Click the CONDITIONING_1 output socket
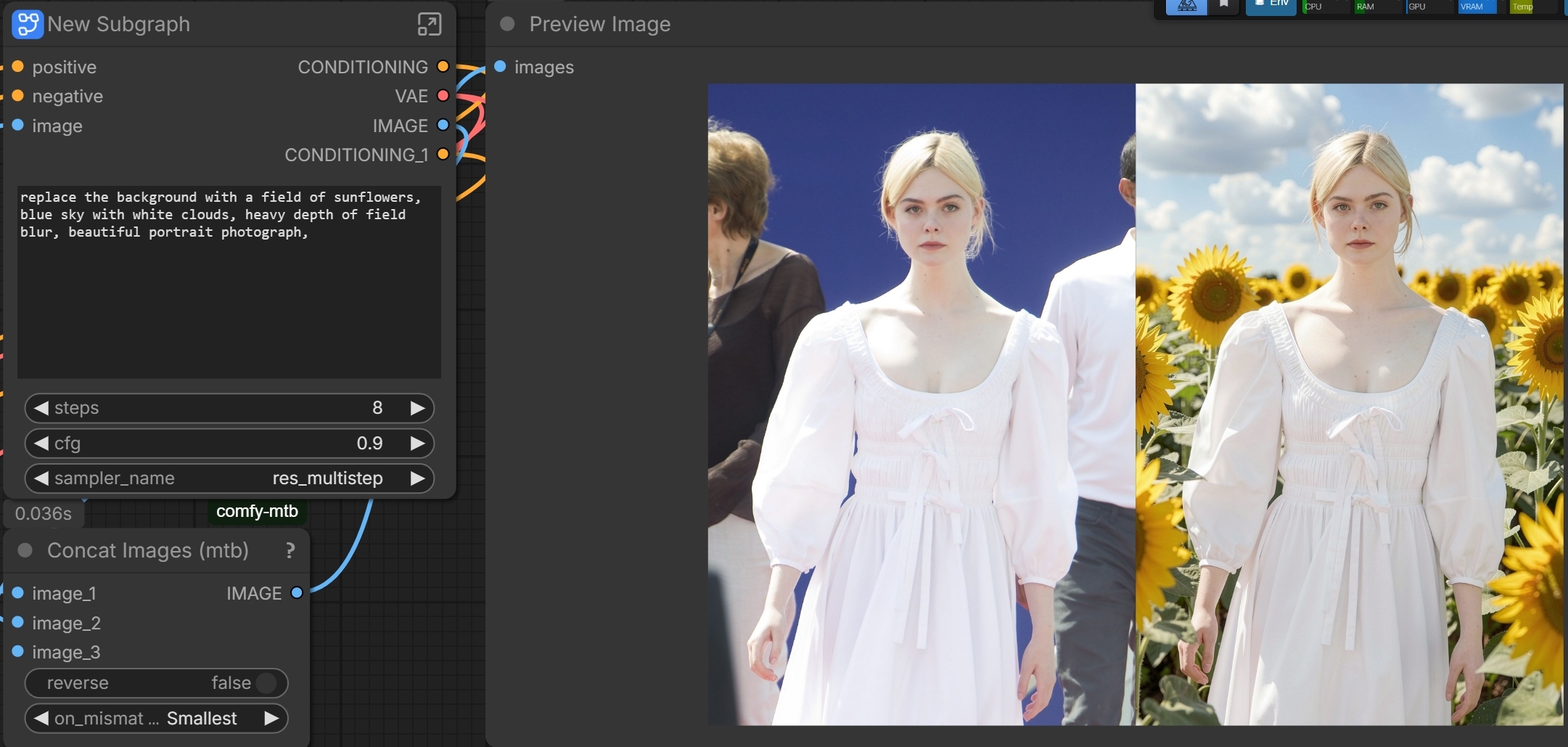Image resolution: width=1568 pixels, height=747 pixels. [443, 154]
